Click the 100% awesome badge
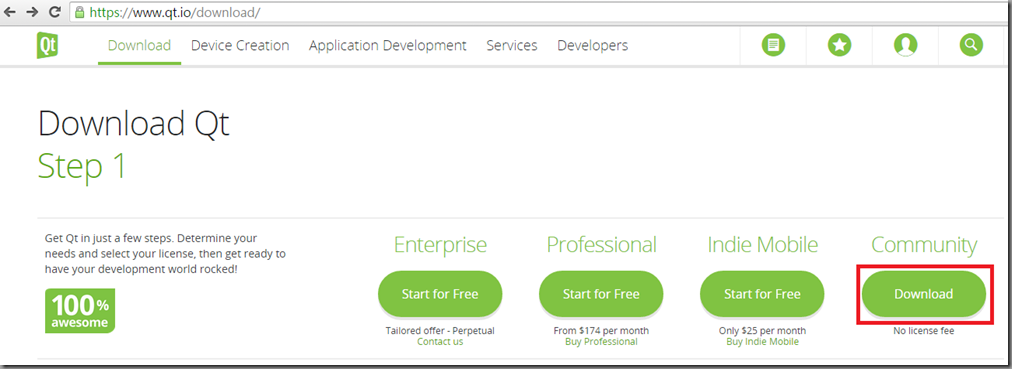This screenshot has width=1012, height=369. pyautogui.click(x=80, y=311)
